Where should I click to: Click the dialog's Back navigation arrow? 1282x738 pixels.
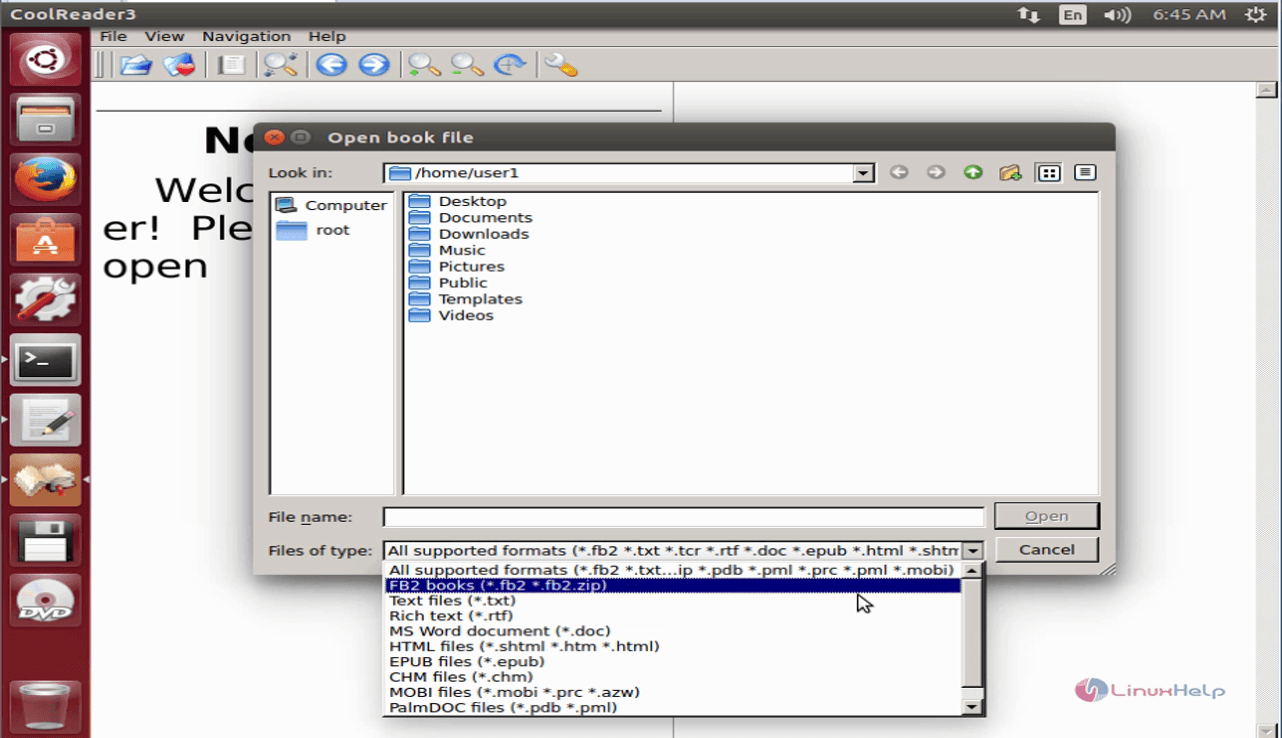pyautogui.click(x=899, y=172)
